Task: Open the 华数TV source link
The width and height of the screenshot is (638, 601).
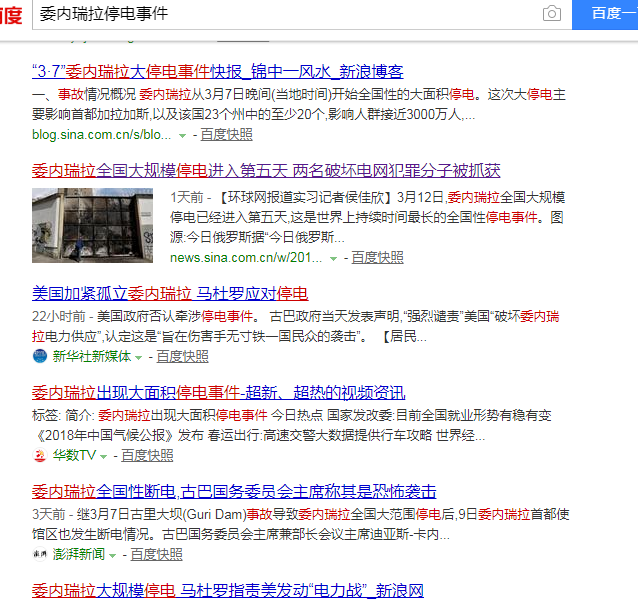Action: 74,455
